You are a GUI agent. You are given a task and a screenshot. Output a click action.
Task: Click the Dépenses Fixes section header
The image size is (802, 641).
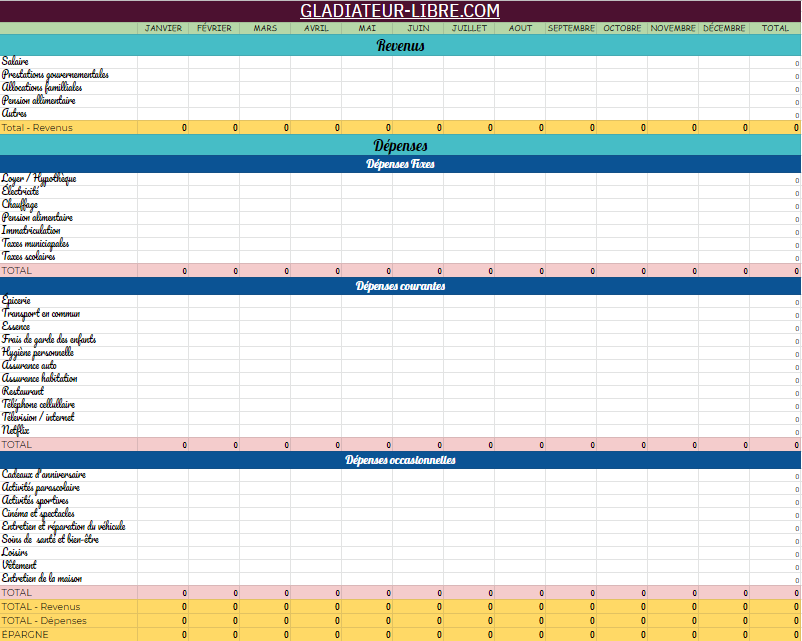coord(400,164)
